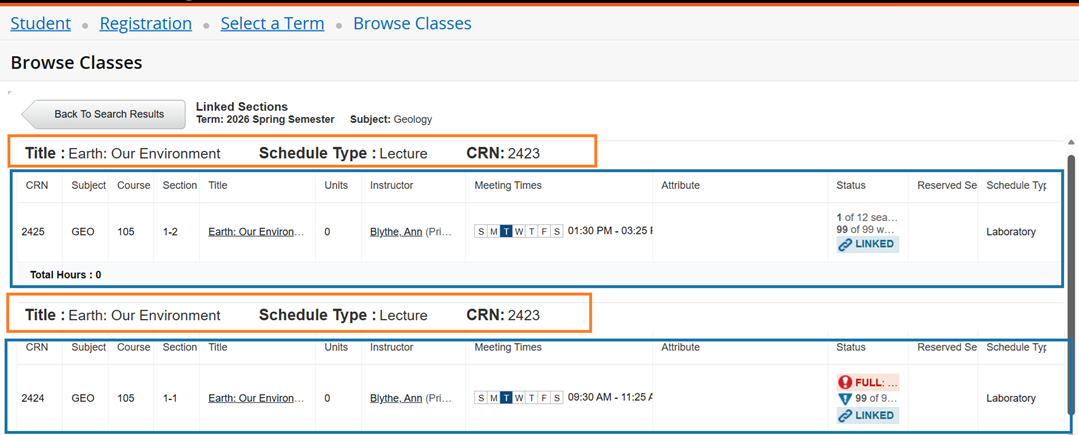Sort first table by Units column header
Image resolution: width=1079 pixels, height=435 pixels.
click(x=336, y=185)
